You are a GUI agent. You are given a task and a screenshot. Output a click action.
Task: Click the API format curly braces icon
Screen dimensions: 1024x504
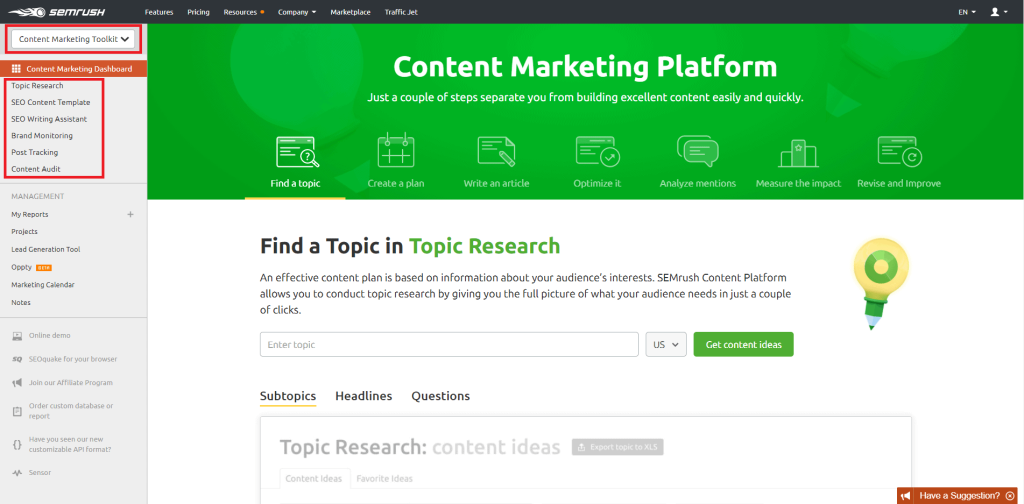point(17,445)
